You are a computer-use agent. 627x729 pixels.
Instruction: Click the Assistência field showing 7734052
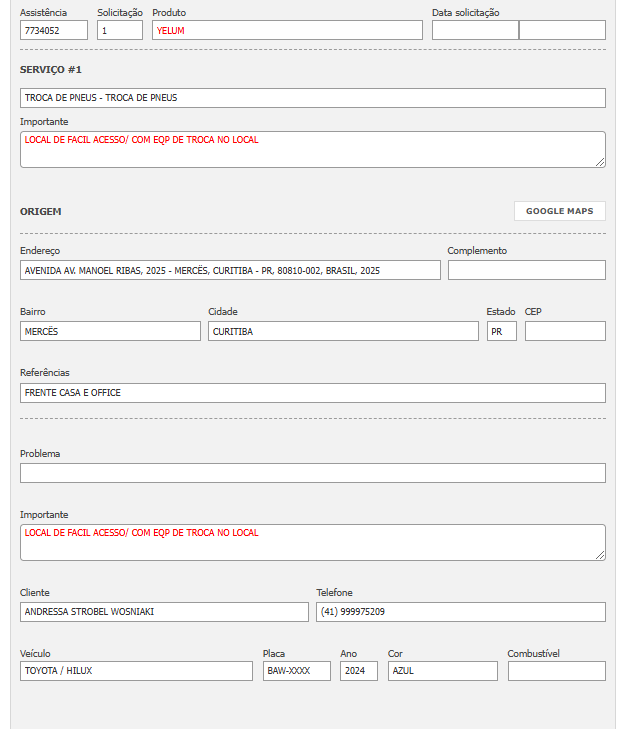(x=54, y=30)
